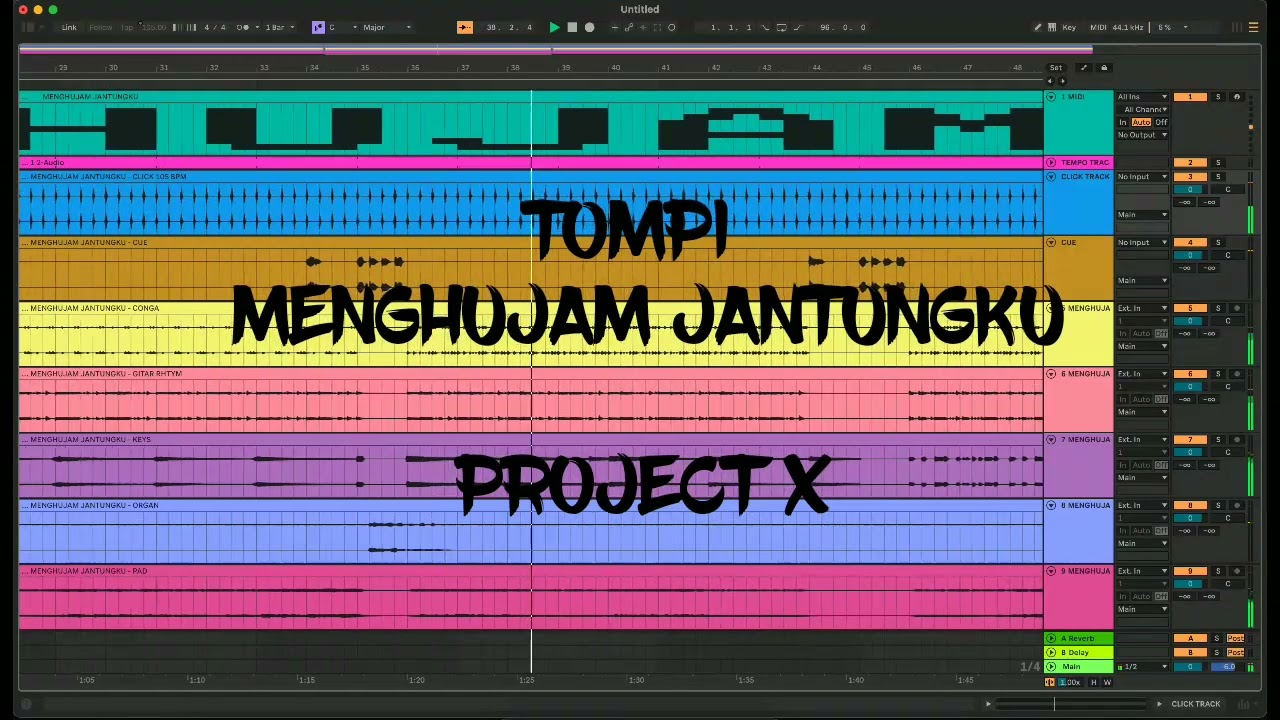Collapse the CUE track fold arrow
The width and height of the screenshot is (1280, 720).
[1051, 242]
